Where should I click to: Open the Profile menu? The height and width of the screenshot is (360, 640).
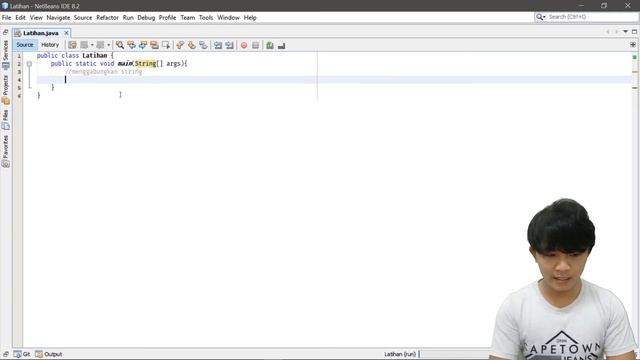(x=167, y=18)
